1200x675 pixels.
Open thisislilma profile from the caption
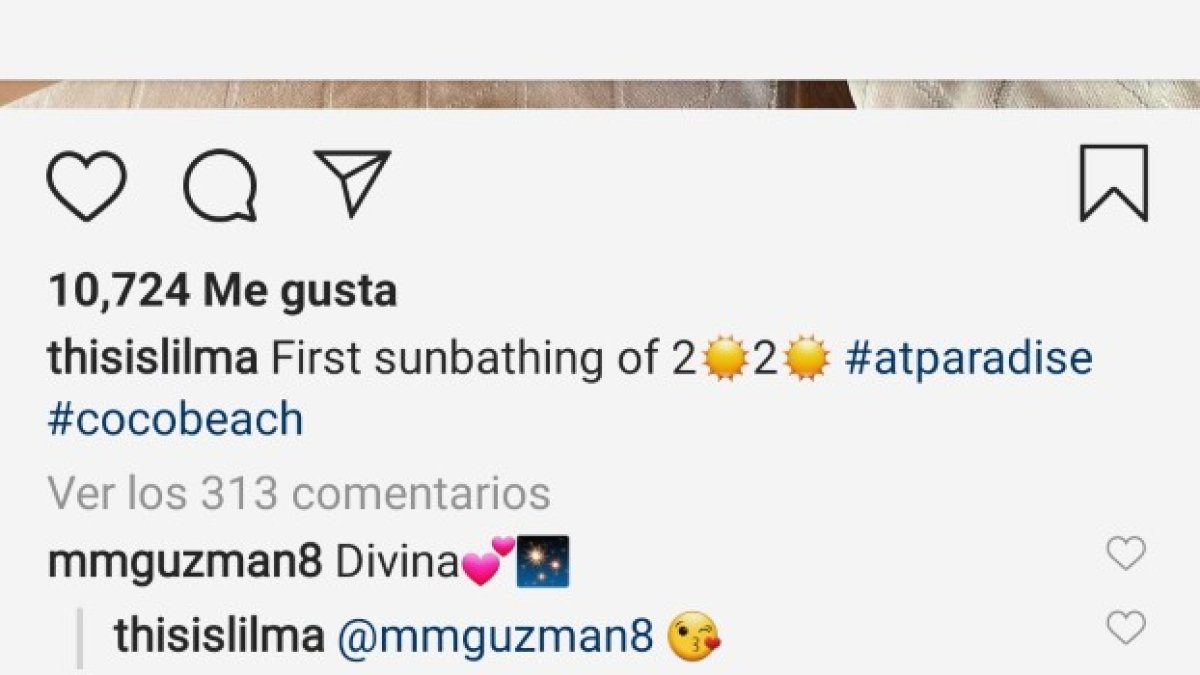[x=153, y=358]
